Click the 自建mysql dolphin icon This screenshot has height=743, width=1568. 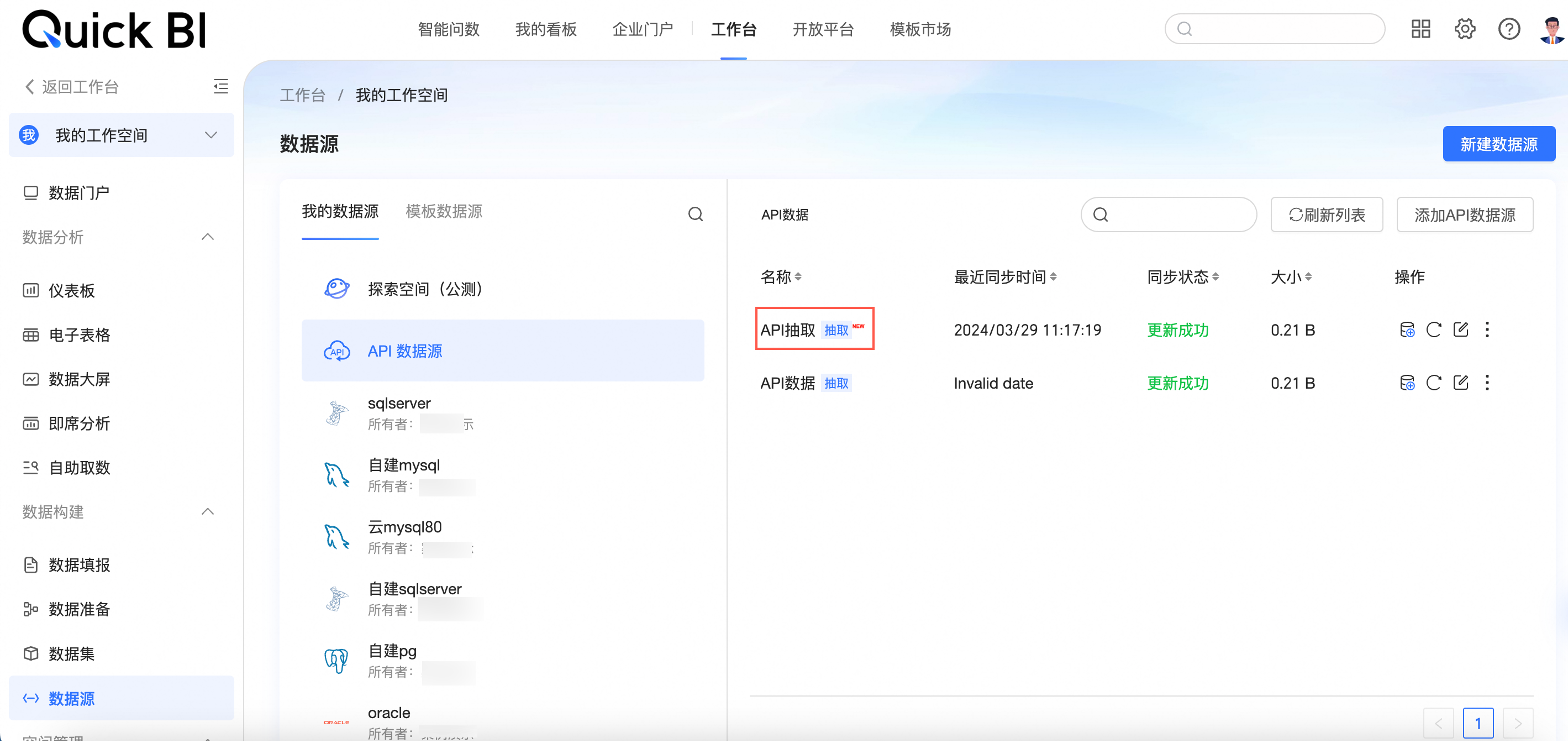tap(336, 474)
